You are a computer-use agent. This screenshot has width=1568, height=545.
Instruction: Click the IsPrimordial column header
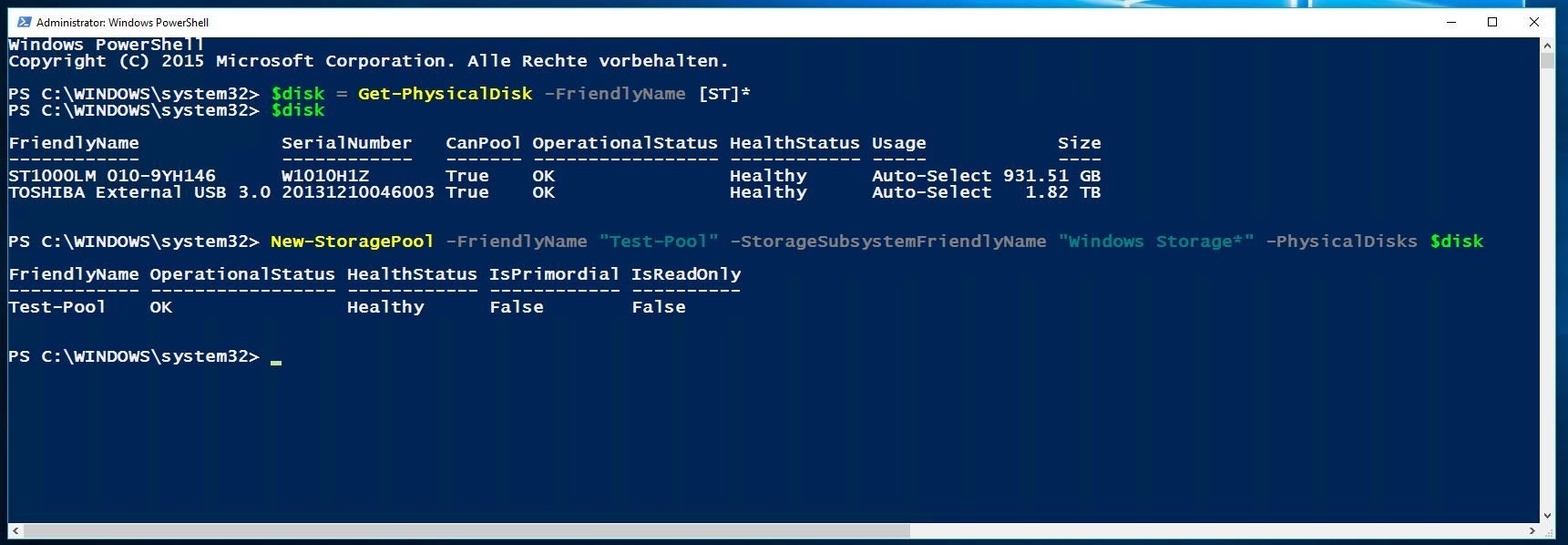(x=554, y=274)
